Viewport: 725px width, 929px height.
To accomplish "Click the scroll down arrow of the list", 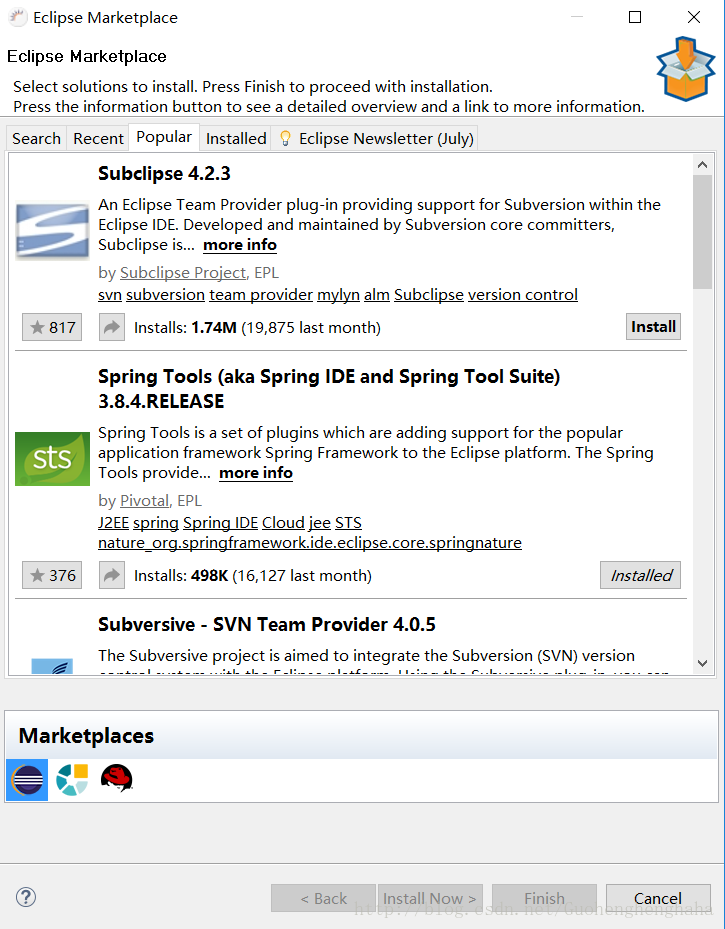I will coord(702,664).
